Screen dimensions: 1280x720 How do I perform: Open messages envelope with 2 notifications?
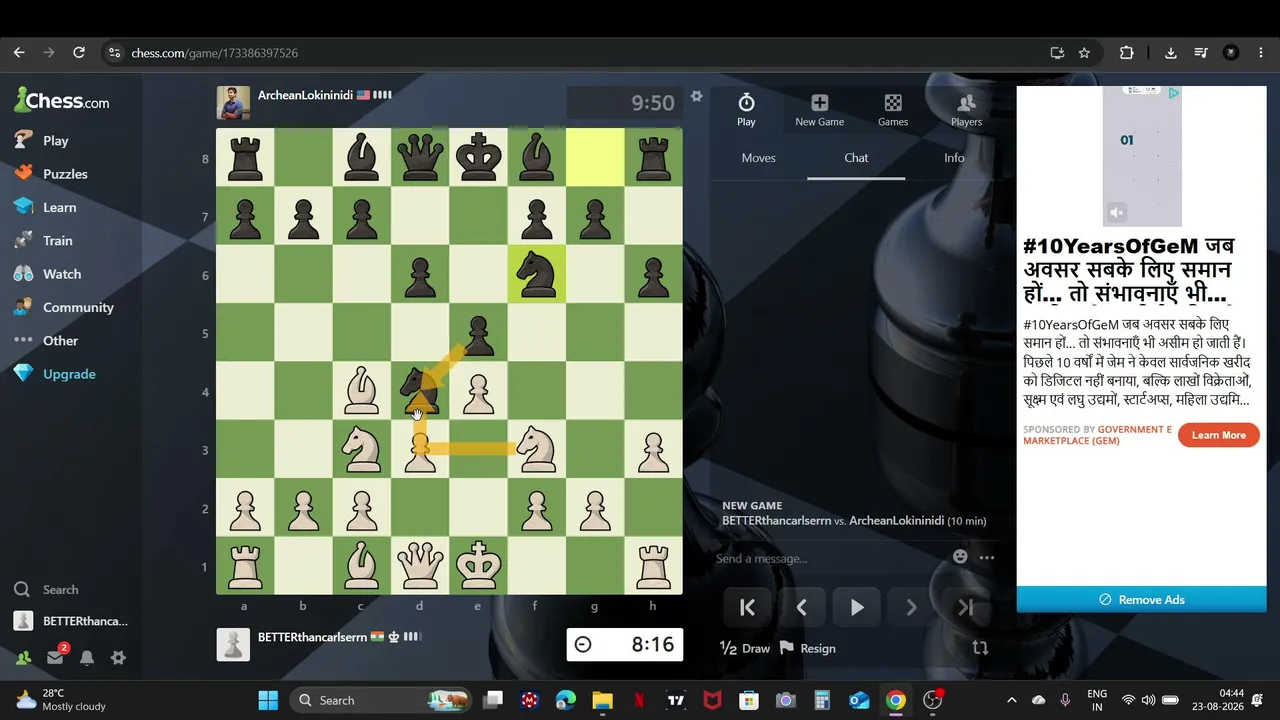point(55,658)
